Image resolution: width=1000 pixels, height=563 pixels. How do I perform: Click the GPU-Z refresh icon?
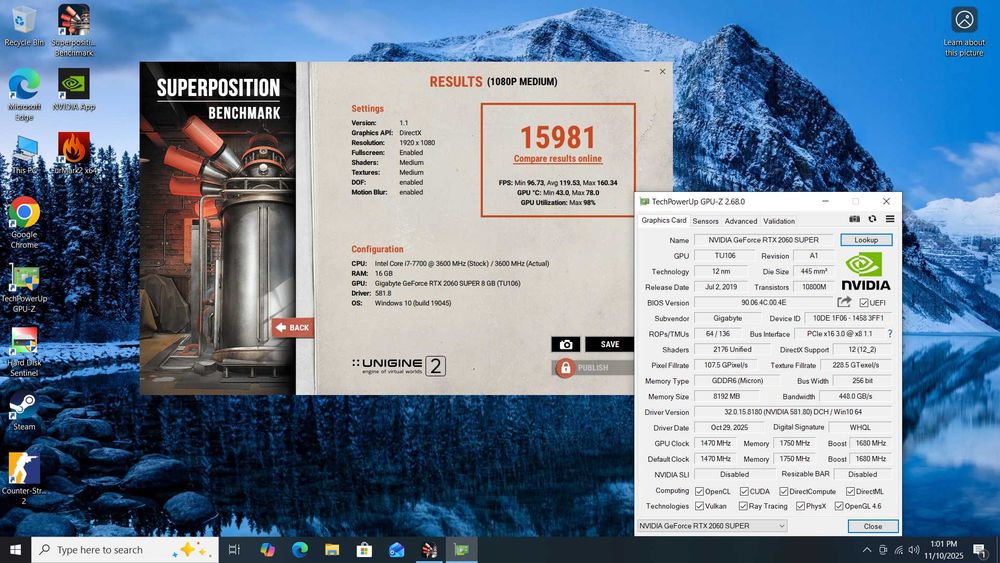click(x=872, y=219)
